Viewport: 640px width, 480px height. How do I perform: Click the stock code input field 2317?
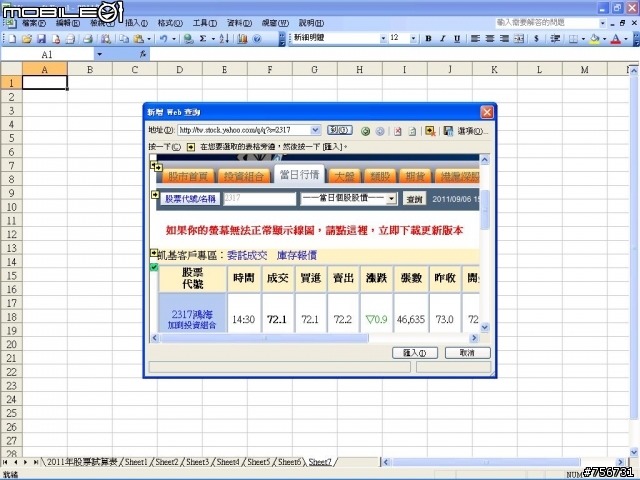(259, 199)
